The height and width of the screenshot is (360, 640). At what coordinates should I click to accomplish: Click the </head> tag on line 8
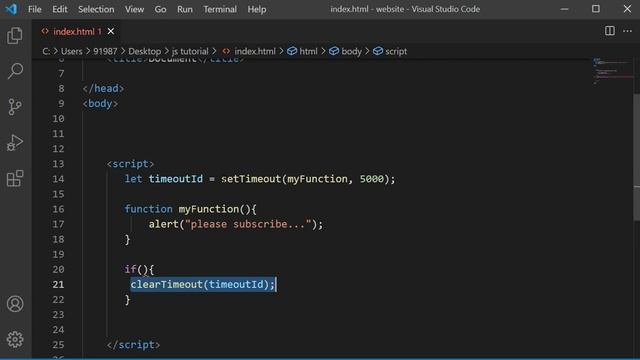[103, 89]
